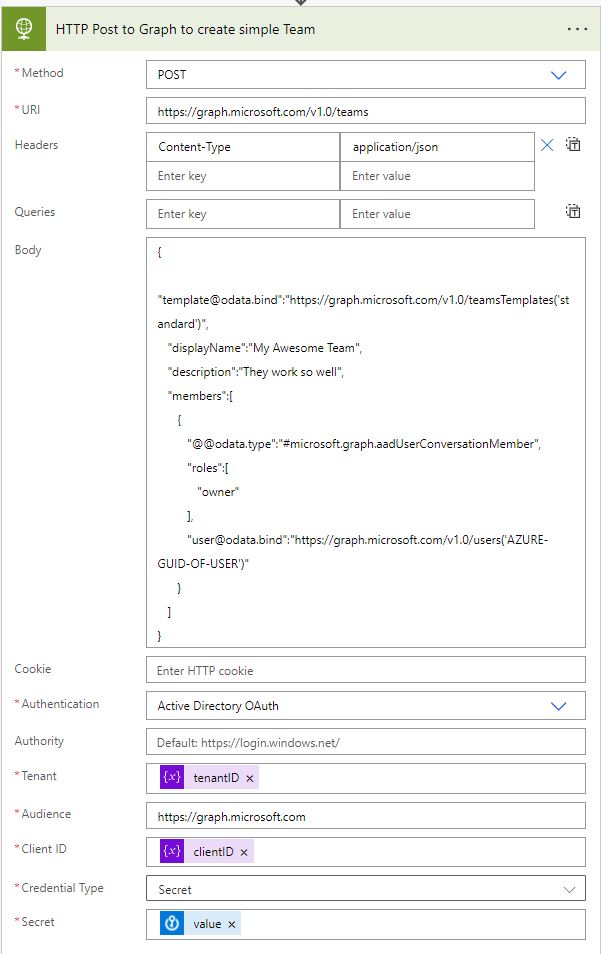Switch Queries to text mode icon
601x954 pixels.
(x=573, y=211)
